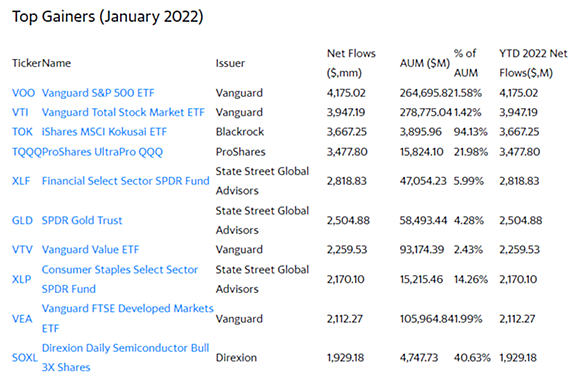Image resolution: width=586 pixels, height=380 pixels.
Task: Open Direxion Daily Semiconductor Bull 3X Shares link
Action: tap(126, 358)
